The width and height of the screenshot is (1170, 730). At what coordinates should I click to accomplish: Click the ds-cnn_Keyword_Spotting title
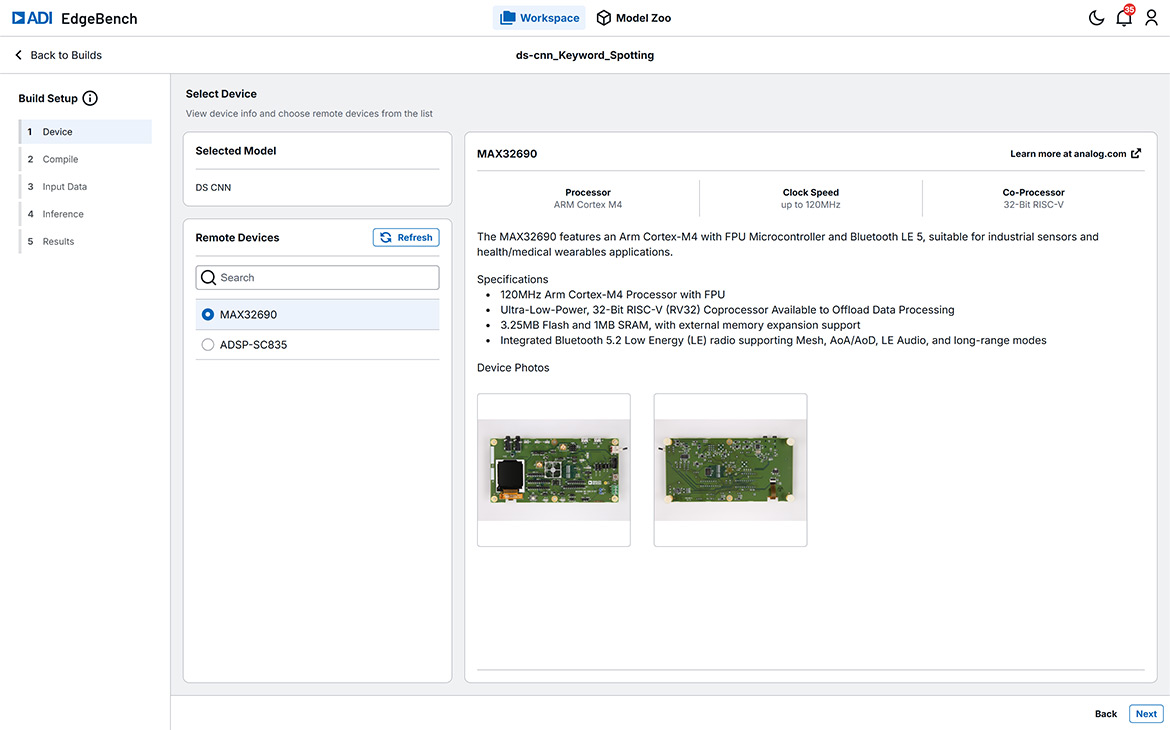(x=585, y=55)
